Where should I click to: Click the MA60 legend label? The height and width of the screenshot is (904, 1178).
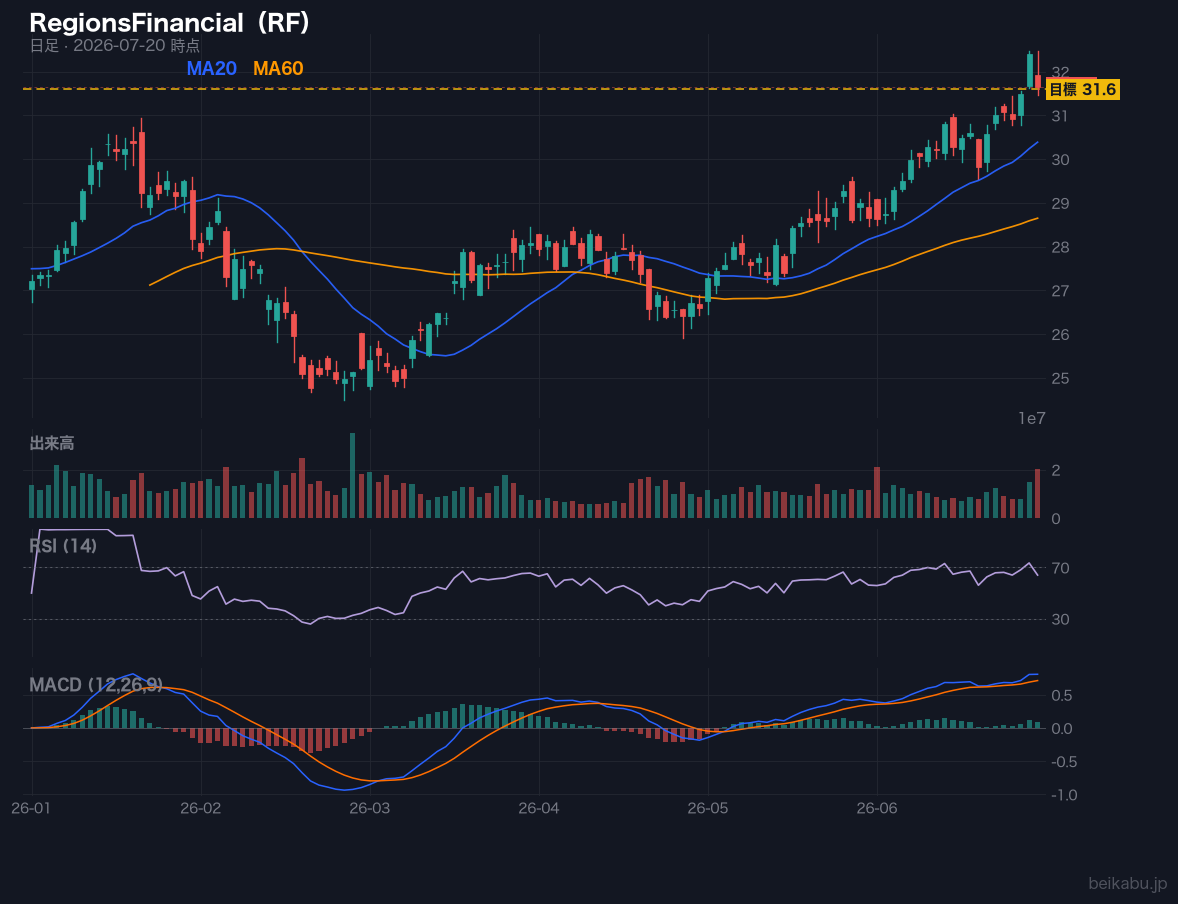pyautogui.click(x=278, y=68)
